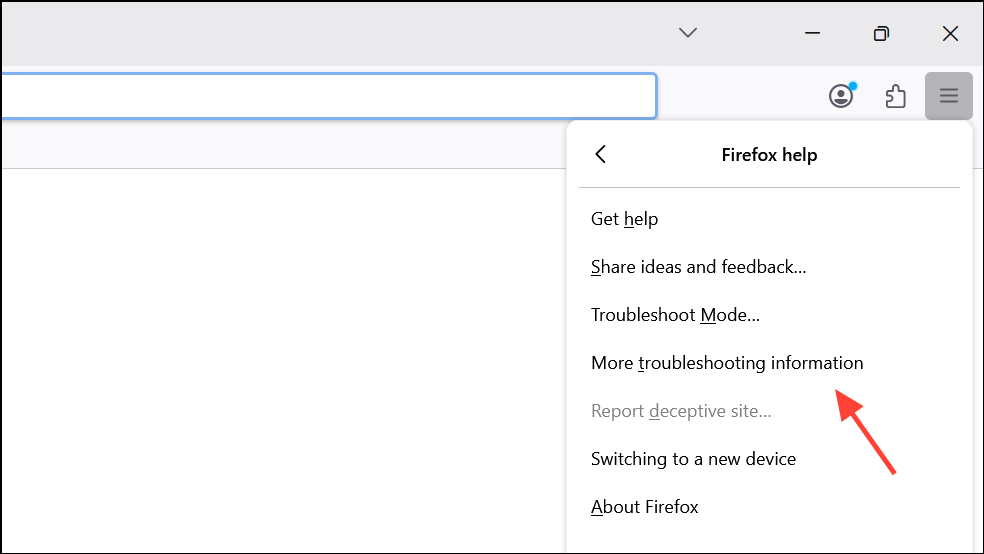This screenshot has height=554, width=984.
Task: Click Report deceptive site entry
Action: [x=681, y=411]
